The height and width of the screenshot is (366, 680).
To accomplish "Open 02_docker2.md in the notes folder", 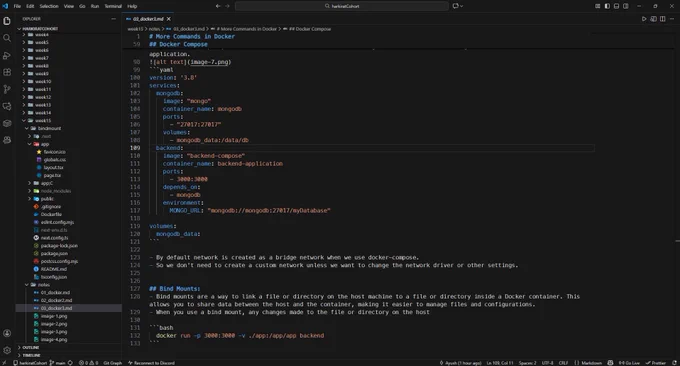I will pos(56,301).
